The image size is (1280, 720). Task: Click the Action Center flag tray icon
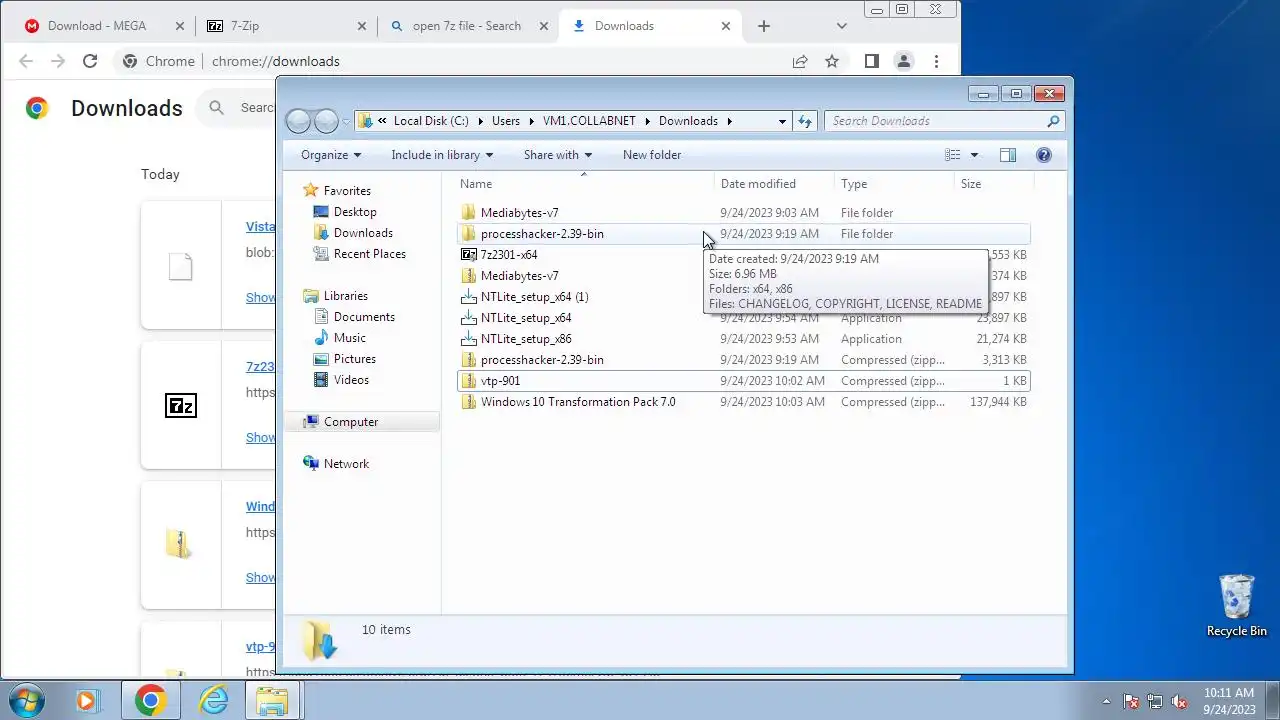[1131, 702]
